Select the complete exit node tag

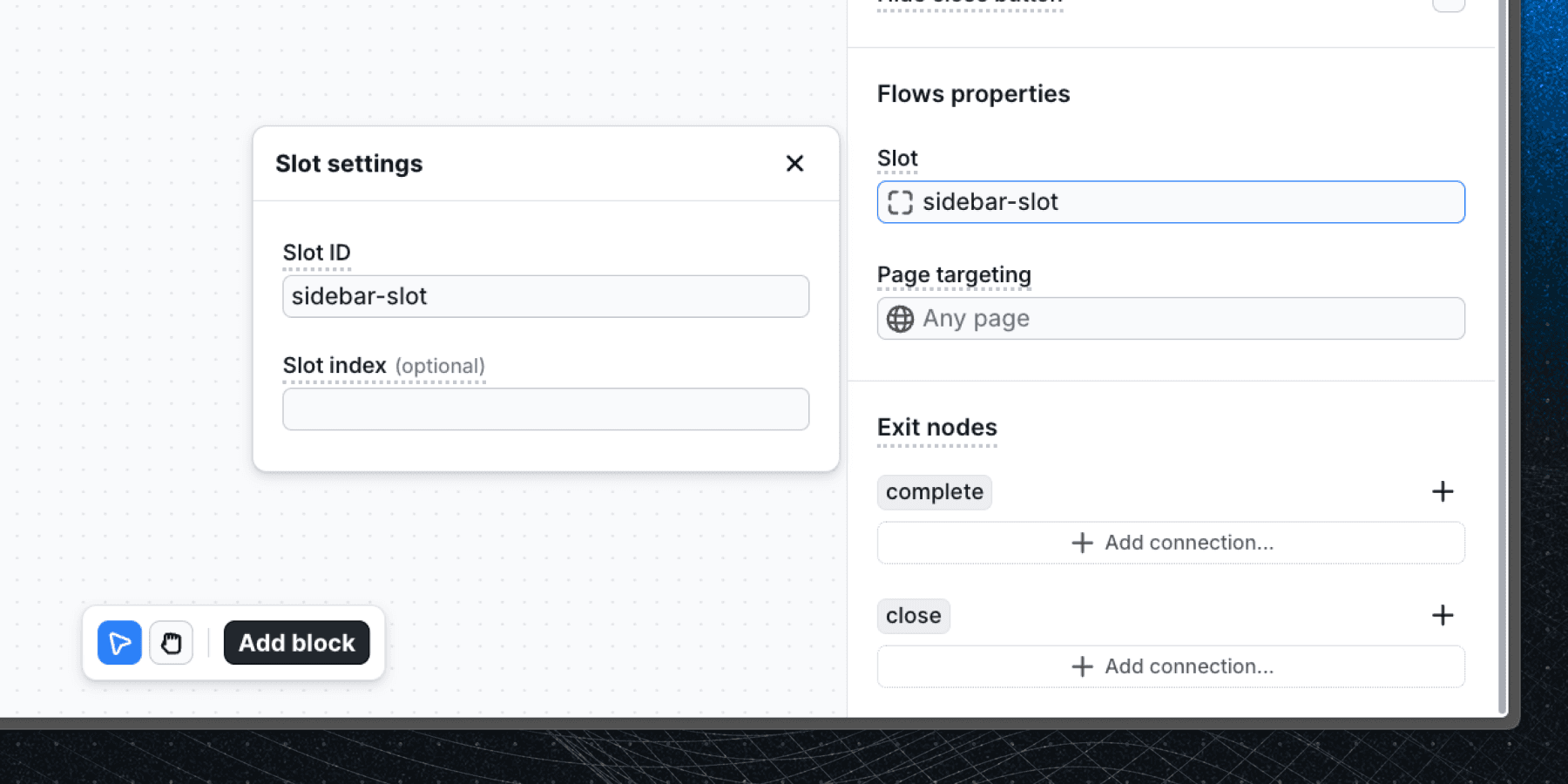coord(934,492)
